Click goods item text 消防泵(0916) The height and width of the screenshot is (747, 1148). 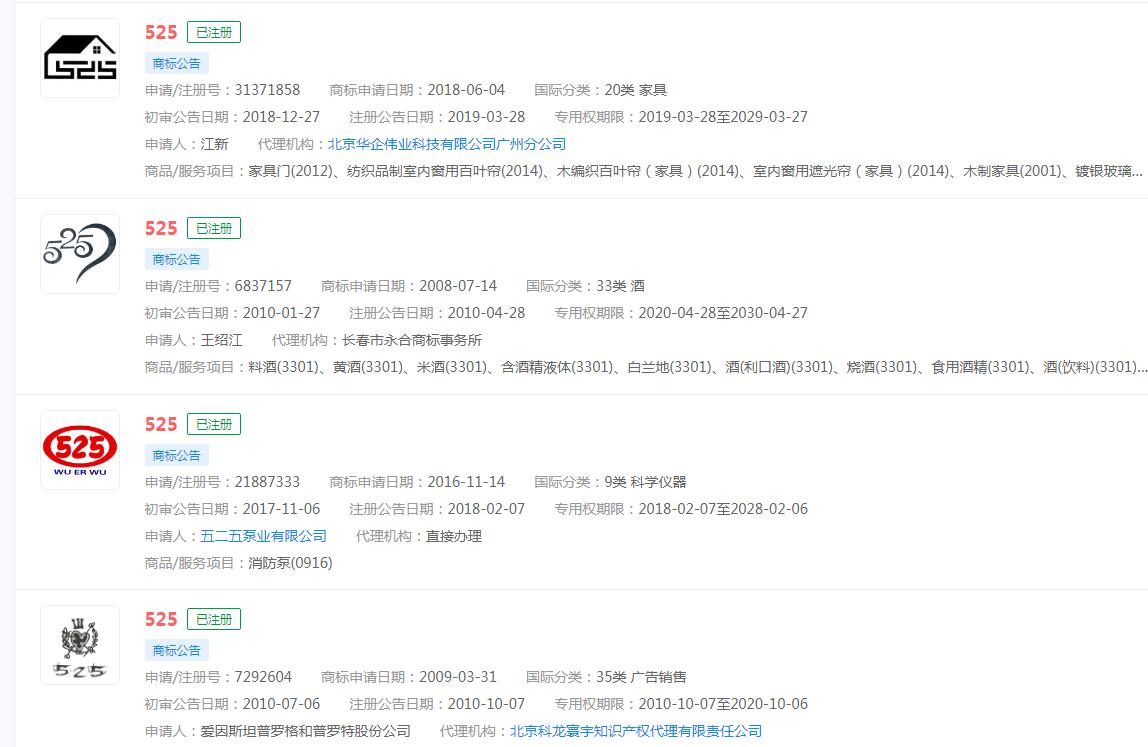pos(290,563)
